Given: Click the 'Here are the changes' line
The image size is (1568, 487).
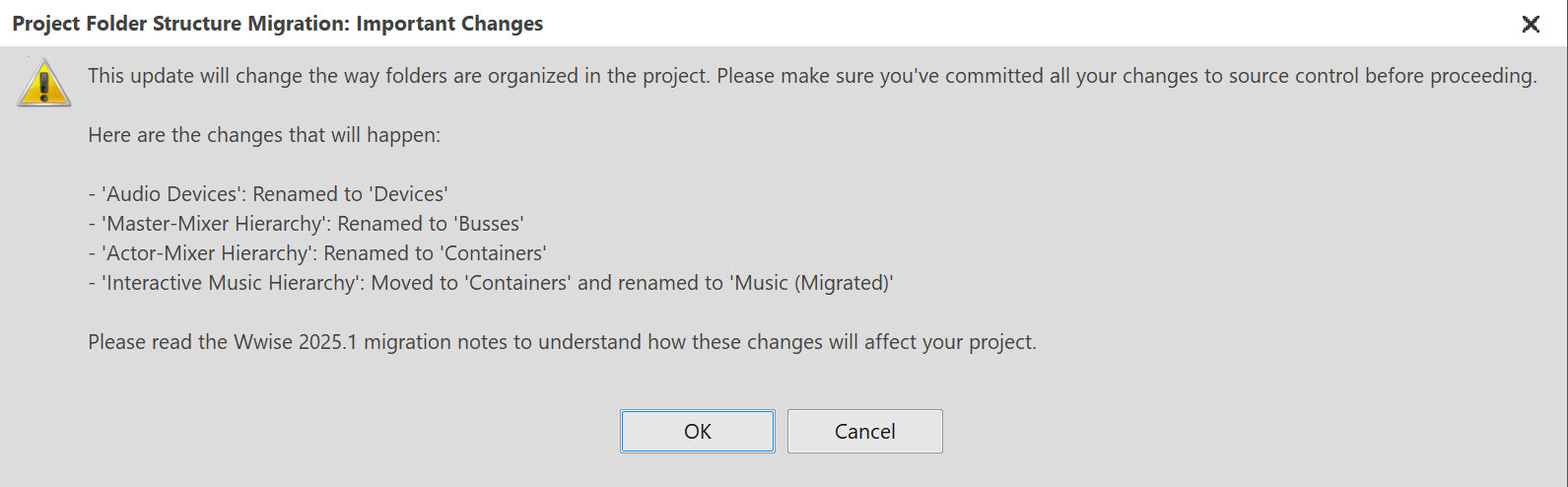Looking at the screenshot, I should [264, 135].
